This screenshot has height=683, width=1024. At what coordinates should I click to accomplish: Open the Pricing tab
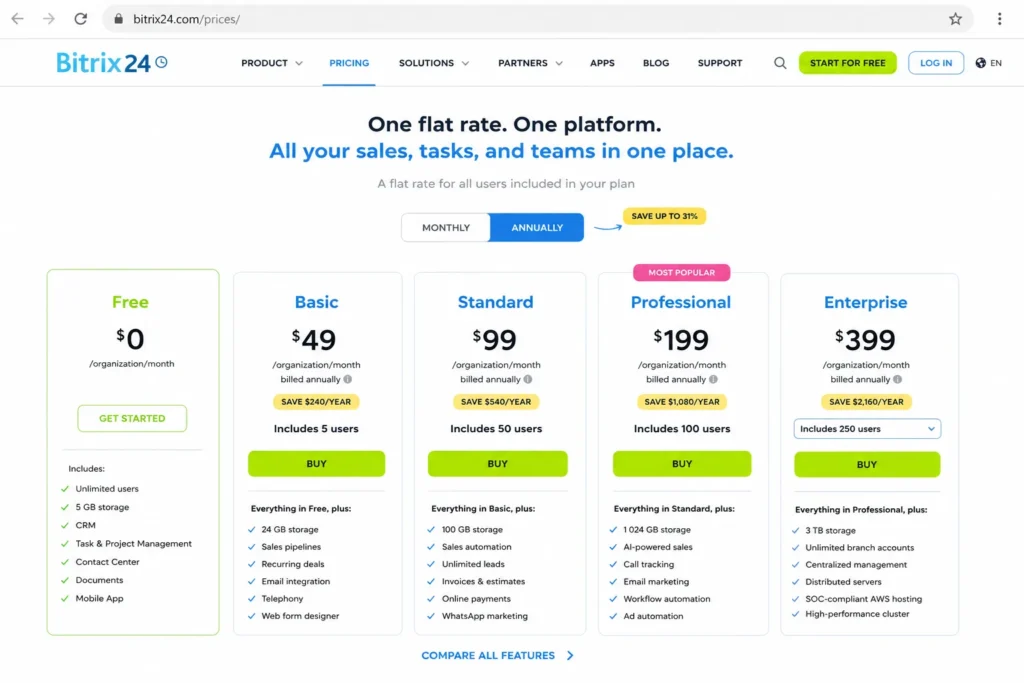pyautogui.click(x=349, y=63)
